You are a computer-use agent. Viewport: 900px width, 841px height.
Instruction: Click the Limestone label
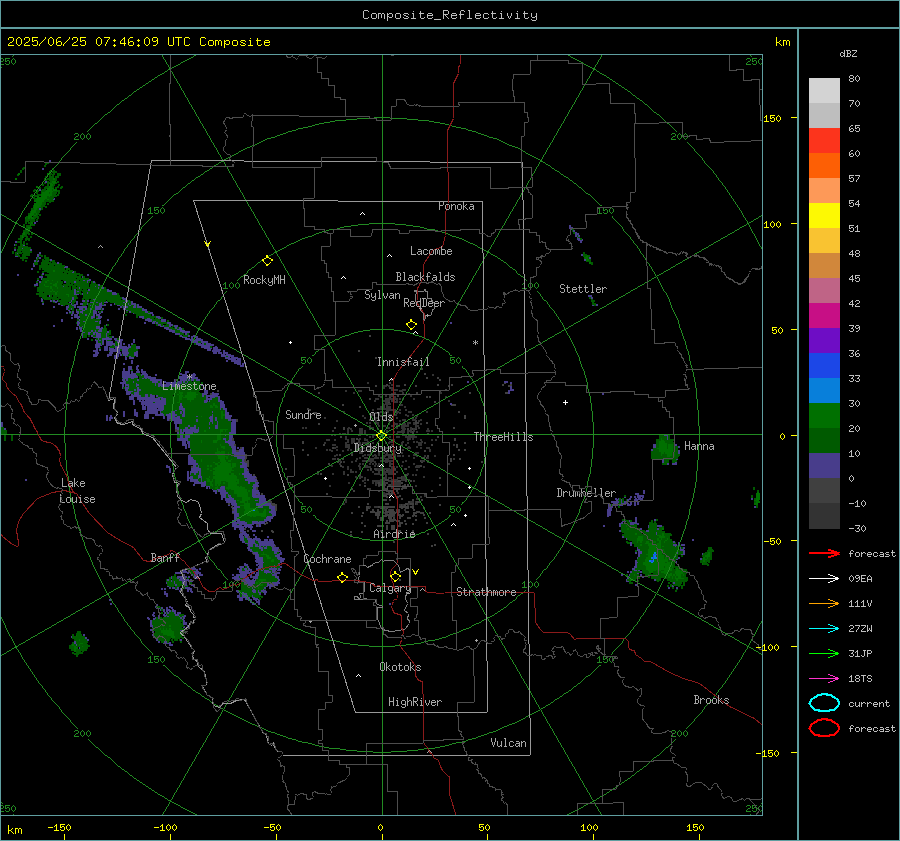189,386
